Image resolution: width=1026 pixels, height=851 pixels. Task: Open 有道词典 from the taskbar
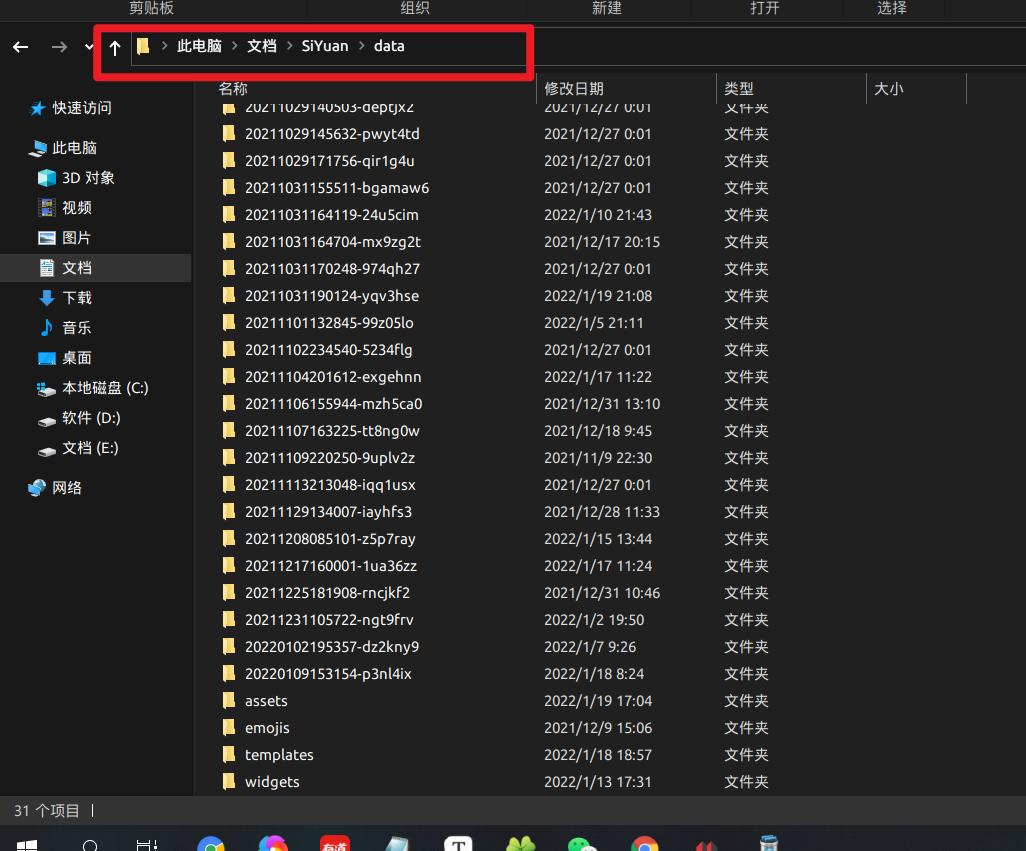pos(334,845)
